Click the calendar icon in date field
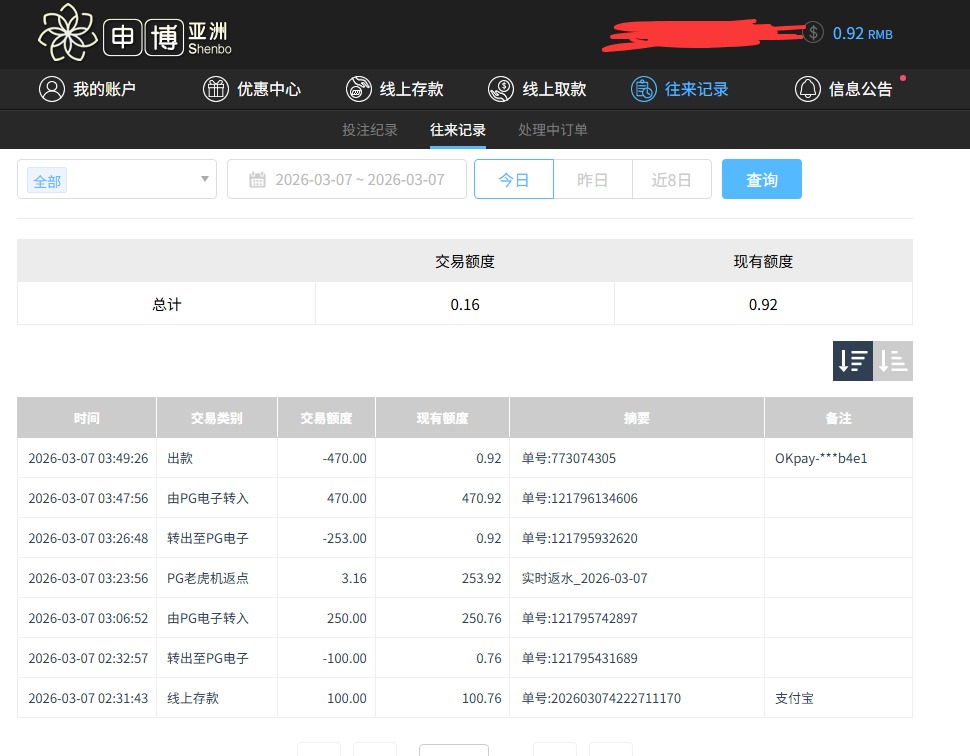Viewport: 970px width, 756px height. point(257,180)
